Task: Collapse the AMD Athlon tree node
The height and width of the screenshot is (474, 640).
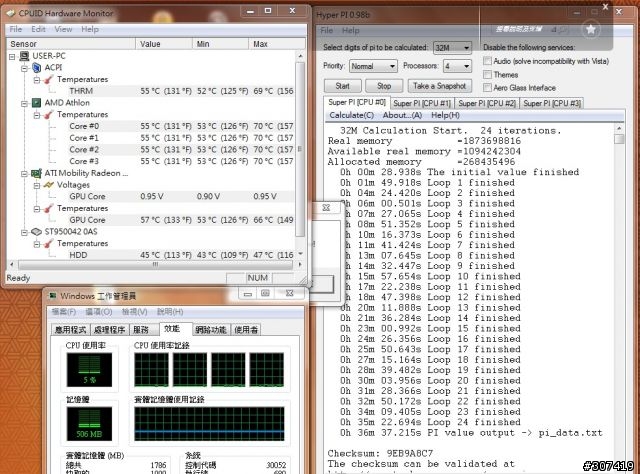Action: [24, 103]
